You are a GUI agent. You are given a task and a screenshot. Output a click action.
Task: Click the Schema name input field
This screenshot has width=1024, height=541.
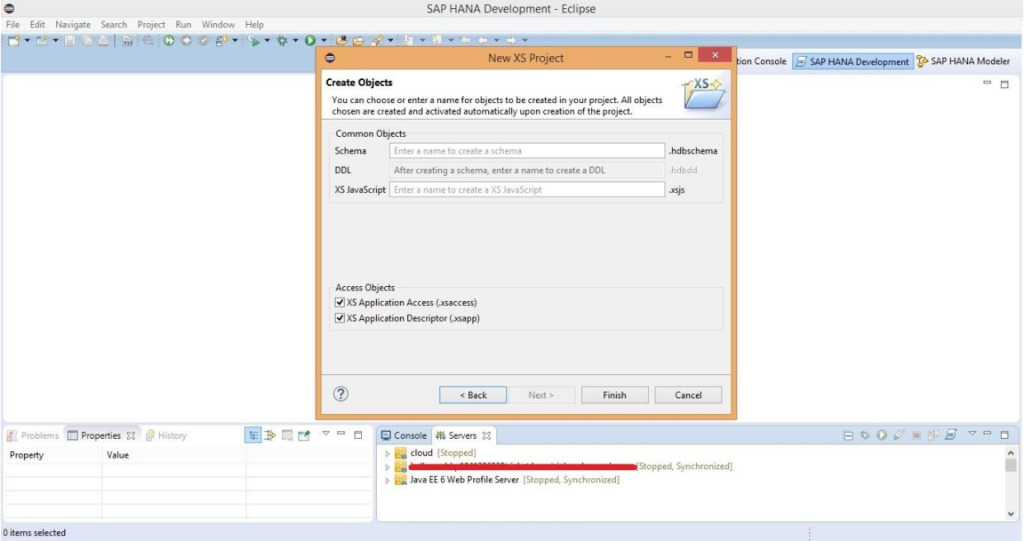(x=527, y=151)
